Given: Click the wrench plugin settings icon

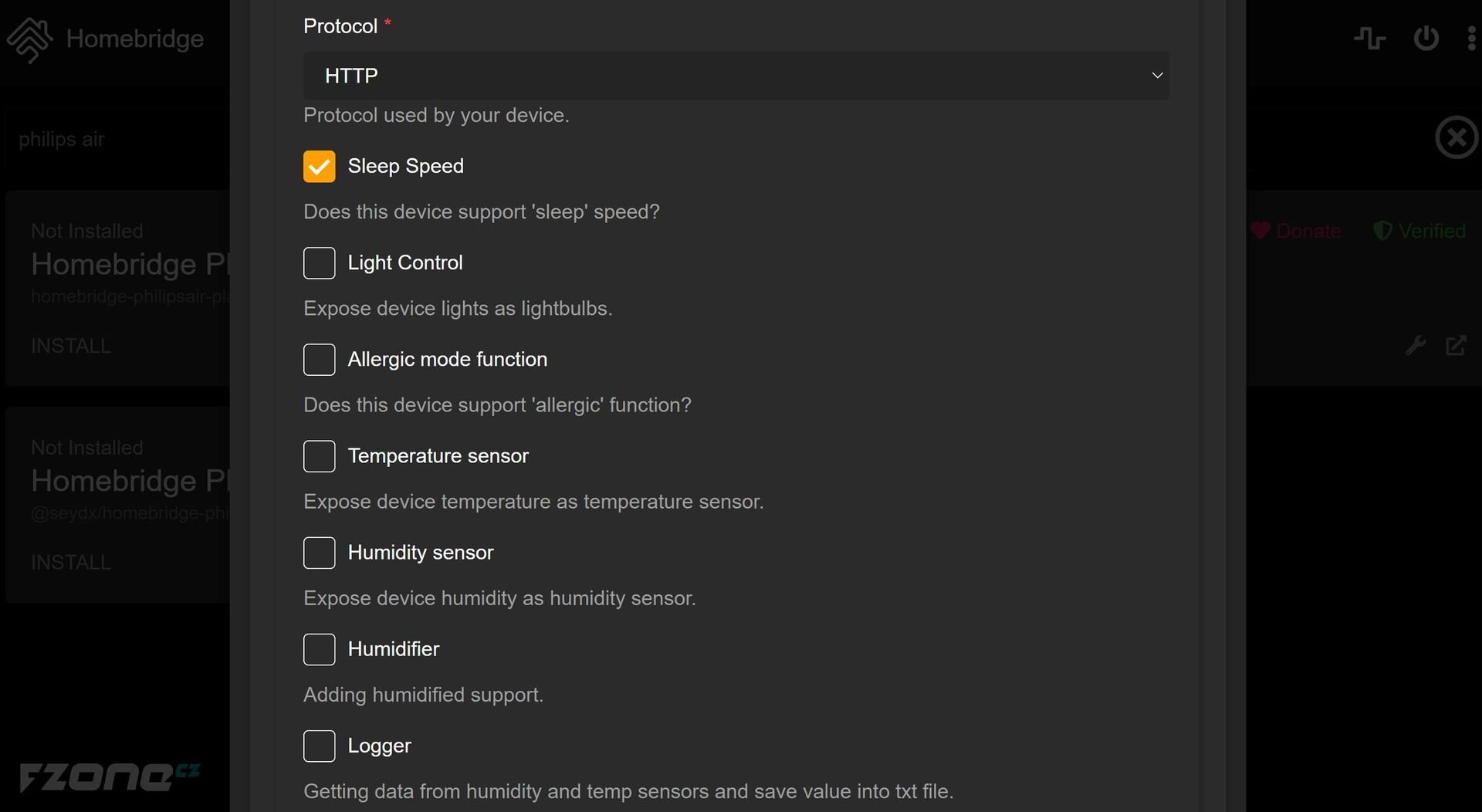Looking at the screenshot, I should (1415, 345).
